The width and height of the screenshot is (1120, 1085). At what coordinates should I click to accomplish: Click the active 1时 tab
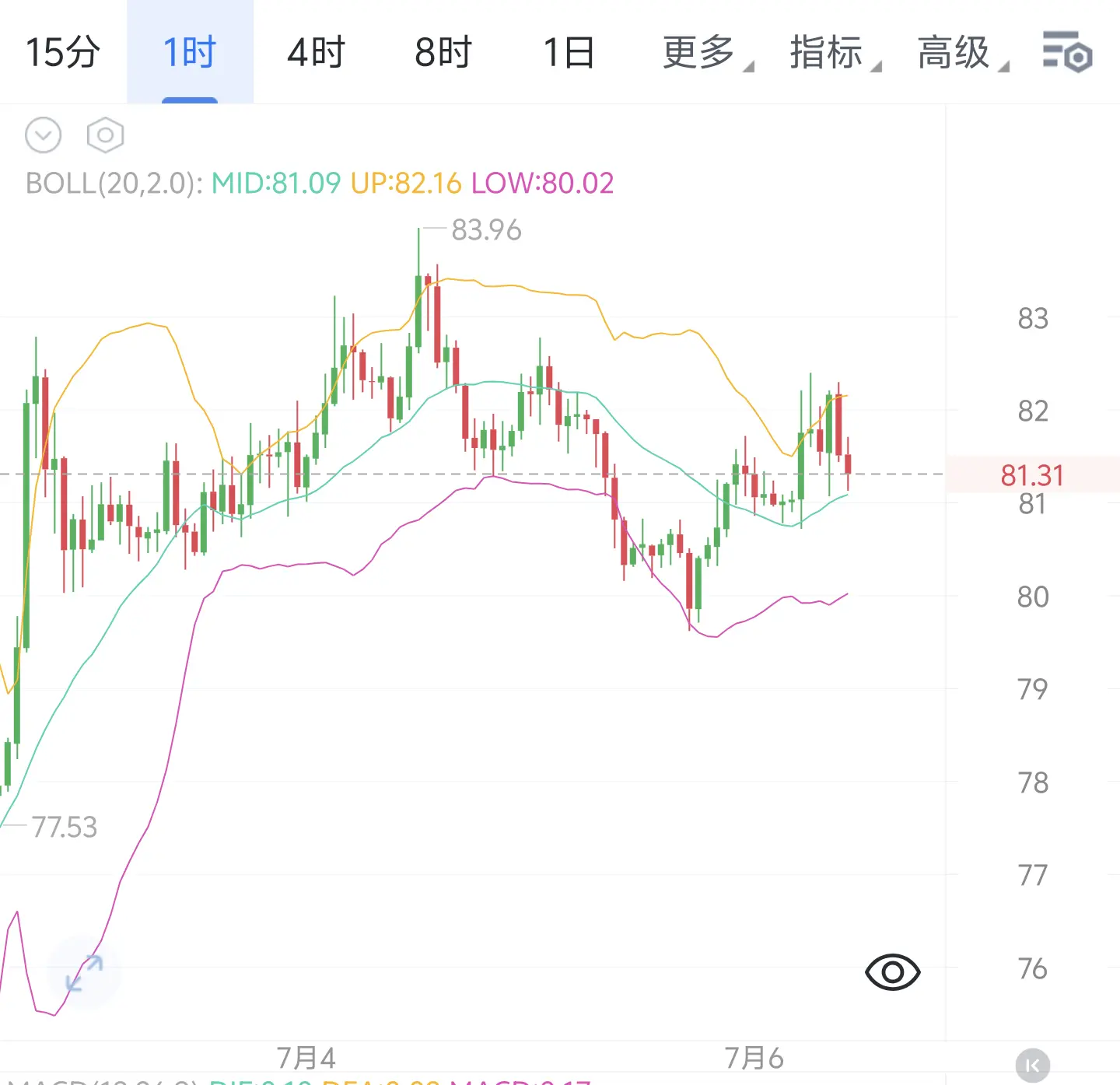click(190, 53)
